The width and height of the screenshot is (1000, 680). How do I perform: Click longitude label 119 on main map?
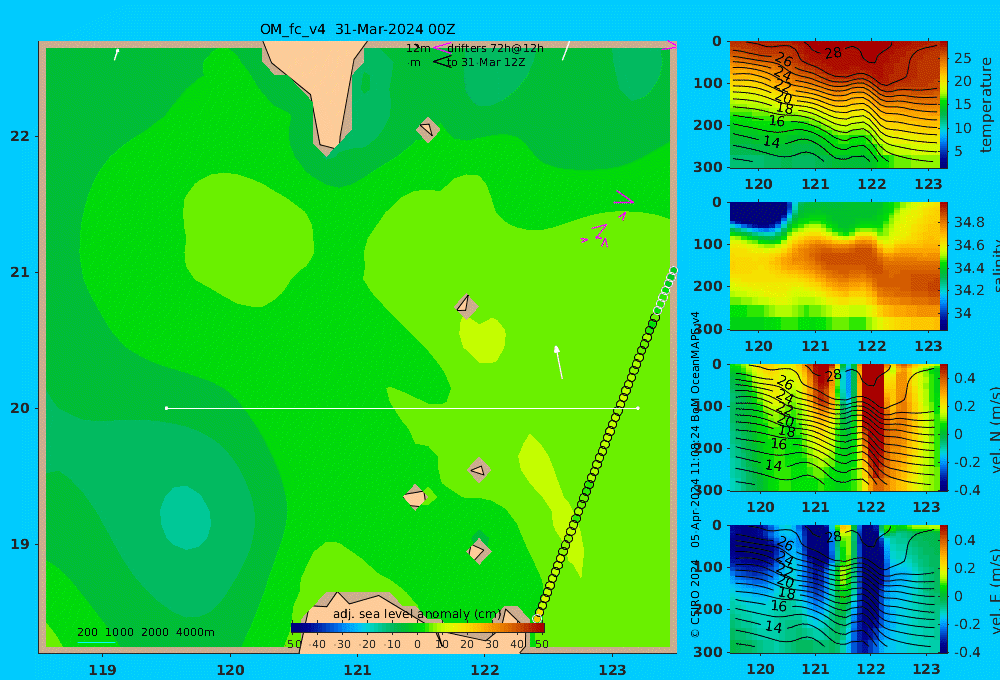pos(102,670)
